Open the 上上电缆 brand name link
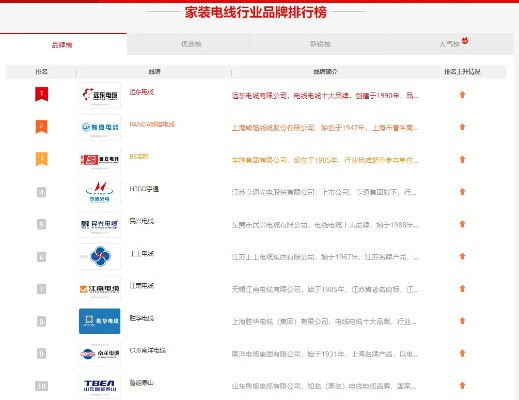Screen dimensions: 519x400 [x=142, y=254]
